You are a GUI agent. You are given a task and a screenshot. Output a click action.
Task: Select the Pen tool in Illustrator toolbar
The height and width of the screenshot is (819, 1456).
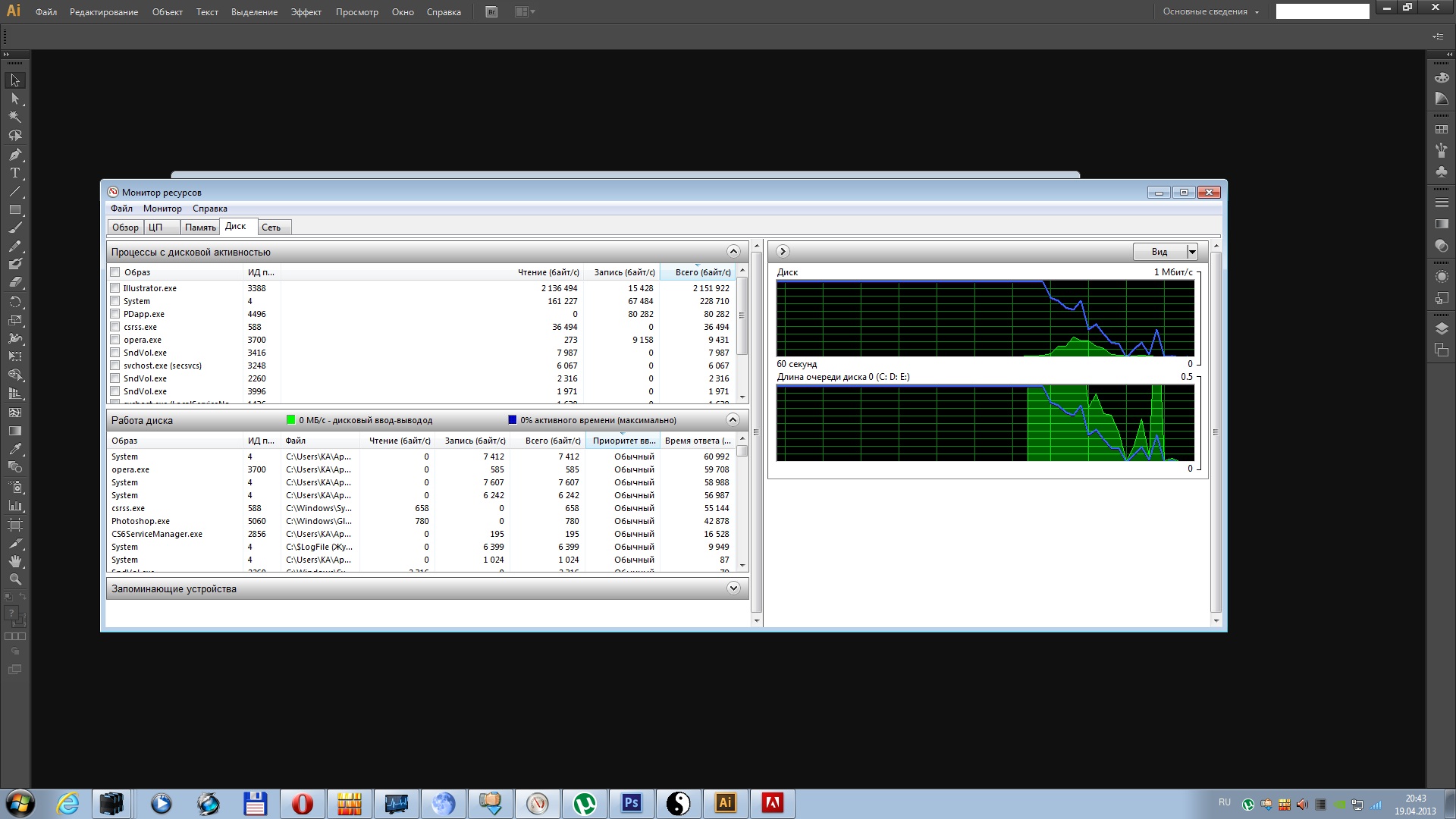point(14,154)
